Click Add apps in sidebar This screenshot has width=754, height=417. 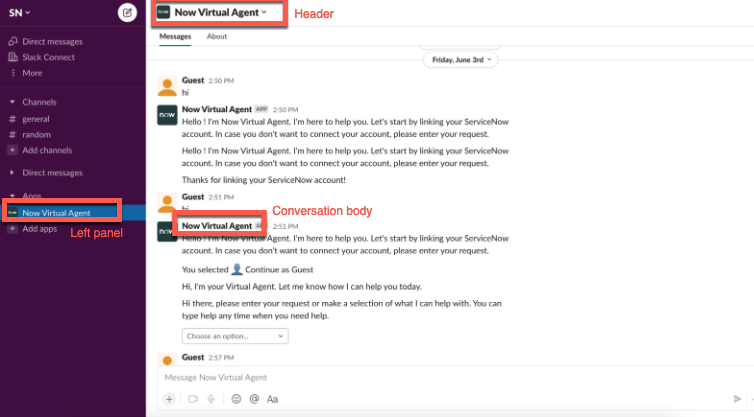[39, 229]
